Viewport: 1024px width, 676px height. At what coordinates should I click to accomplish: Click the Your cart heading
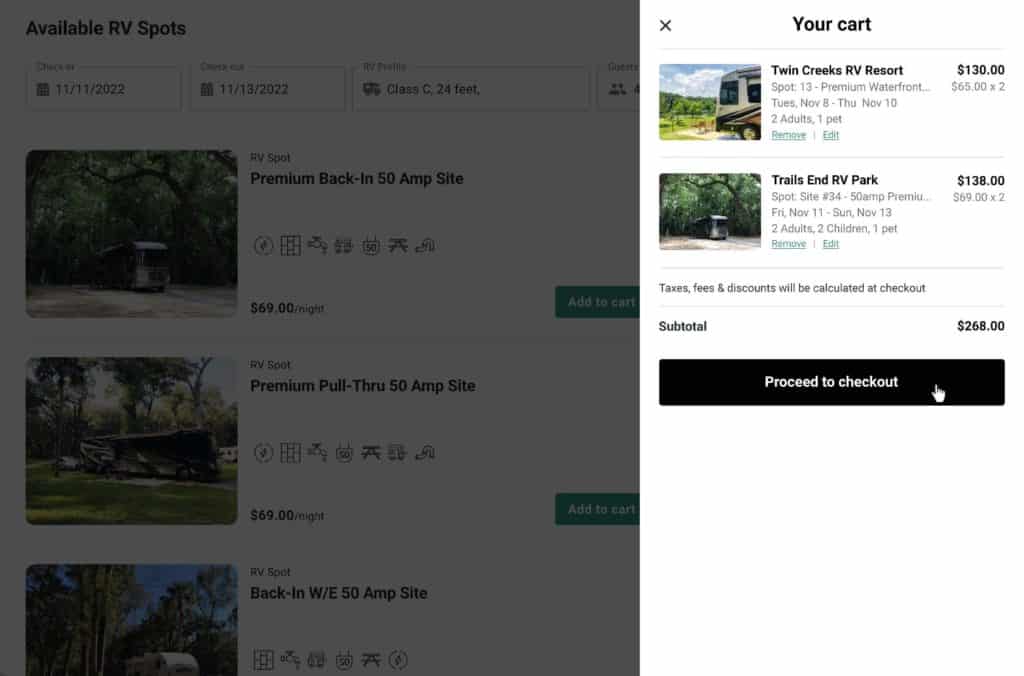pos(831,25)
